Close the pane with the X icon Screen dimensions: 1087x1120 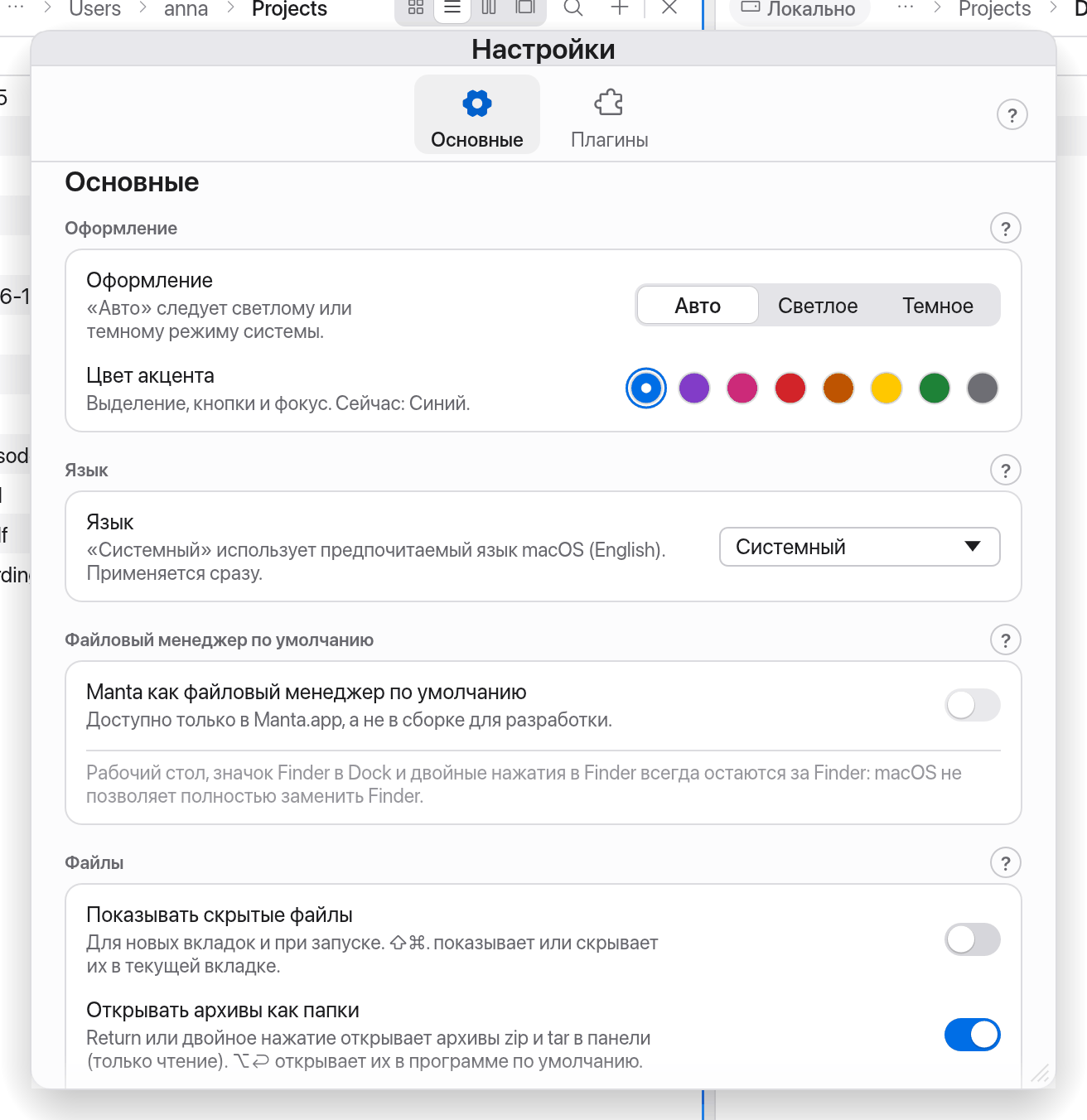pyautogui.click(x=670, y=8)
